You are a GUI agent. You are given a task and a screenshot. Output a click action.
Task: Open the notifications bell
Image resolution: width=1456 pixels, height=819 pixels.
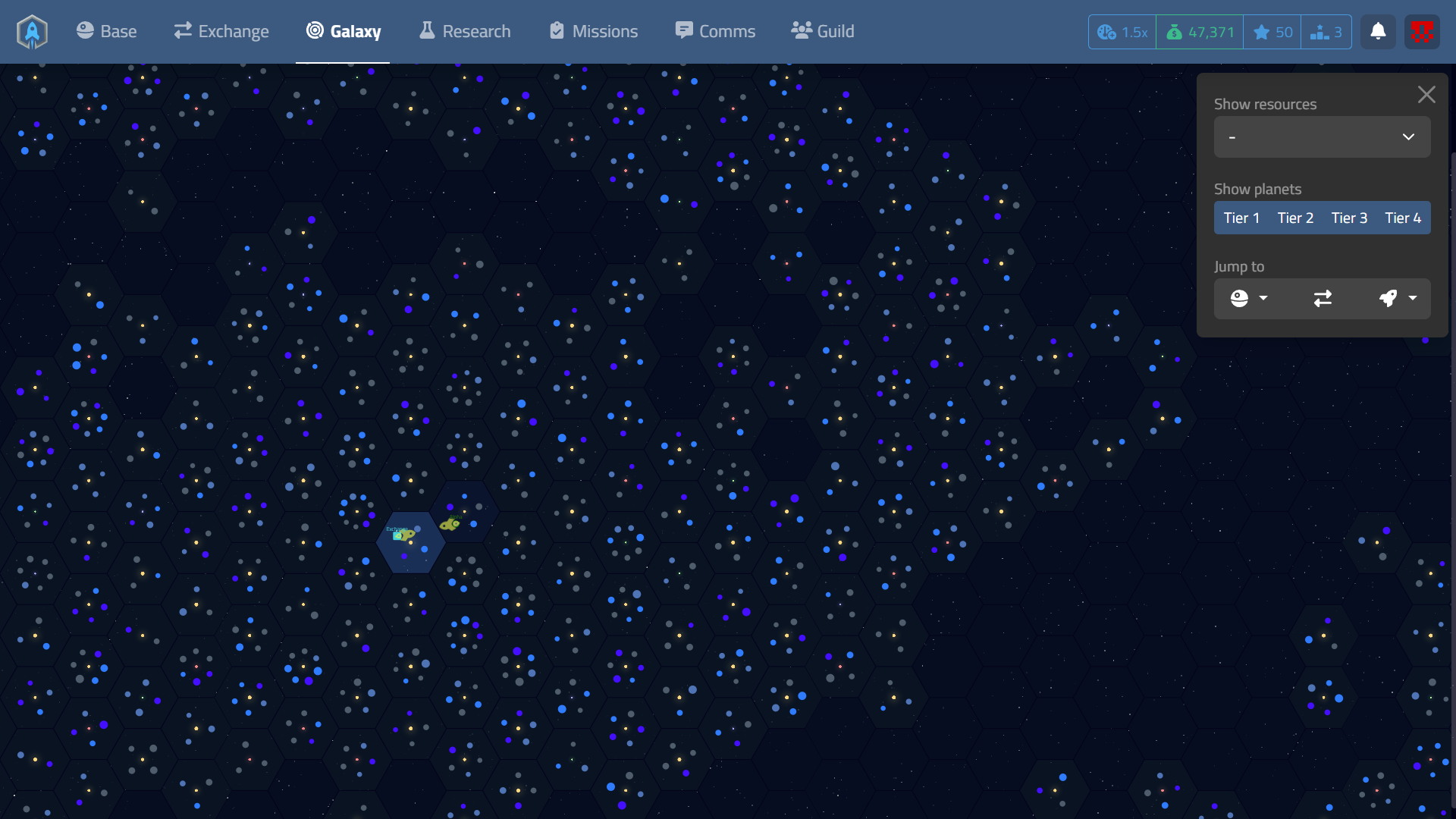pos(1378,32)
